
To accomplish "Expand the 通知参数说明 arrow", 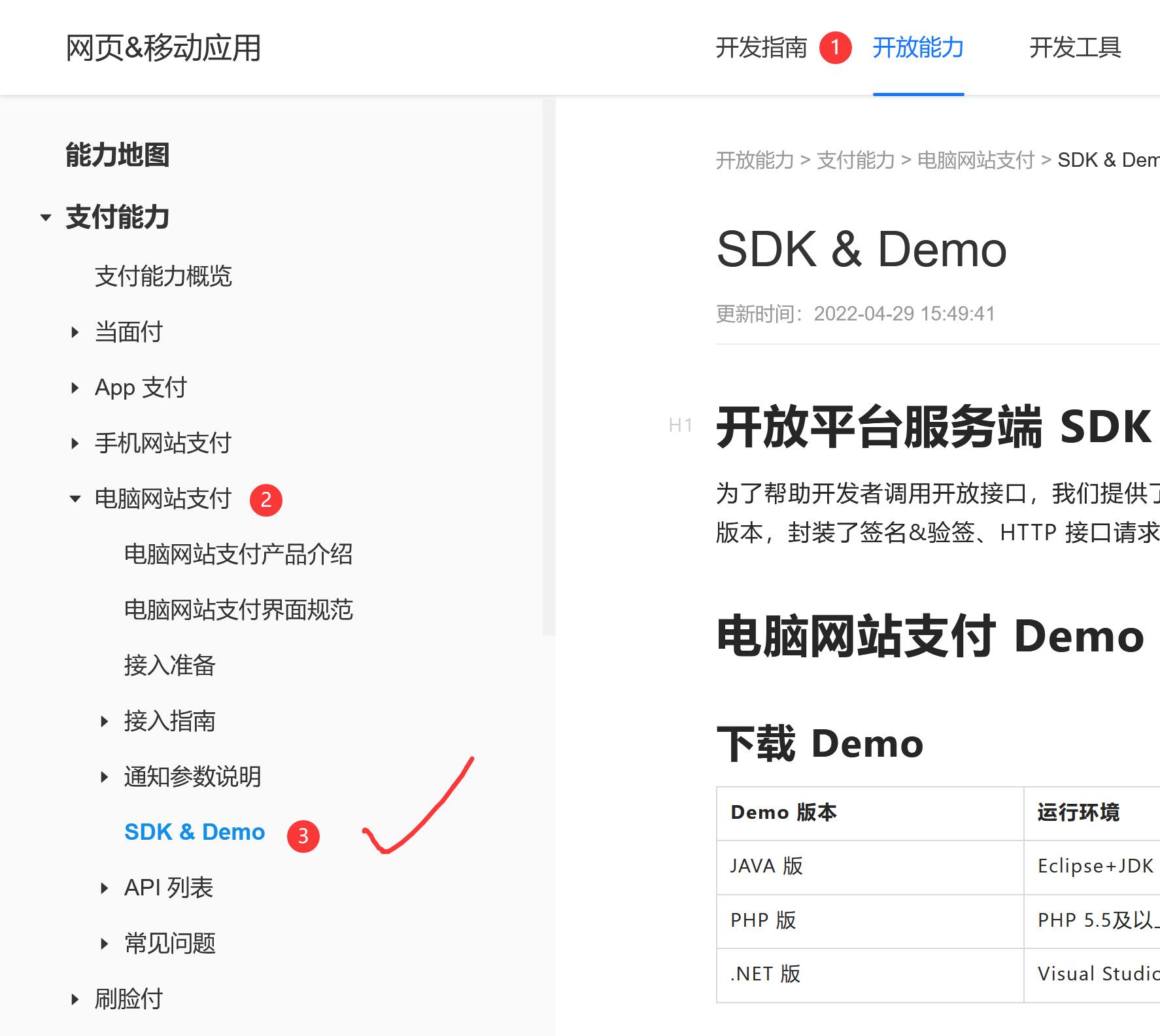I will pos(104,777).
